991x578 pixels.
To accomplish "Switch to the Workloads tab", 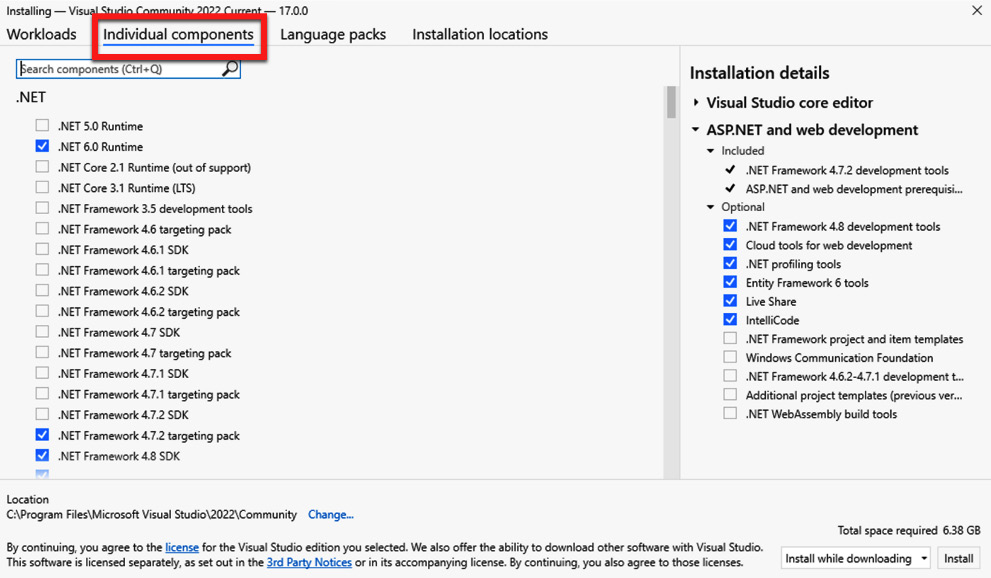I will click(x=42, y=34).
